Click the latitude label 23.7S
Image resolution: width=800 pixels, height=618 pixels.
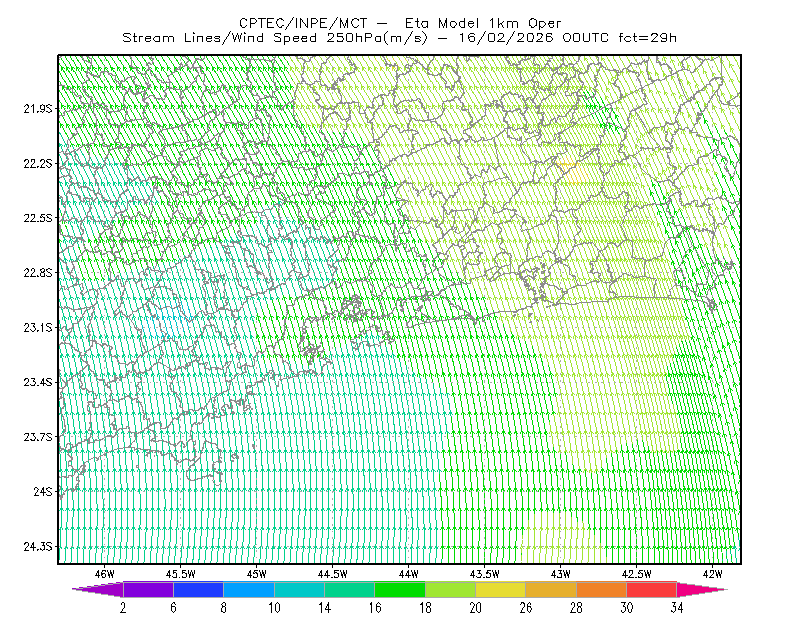[x=37, y=437]
